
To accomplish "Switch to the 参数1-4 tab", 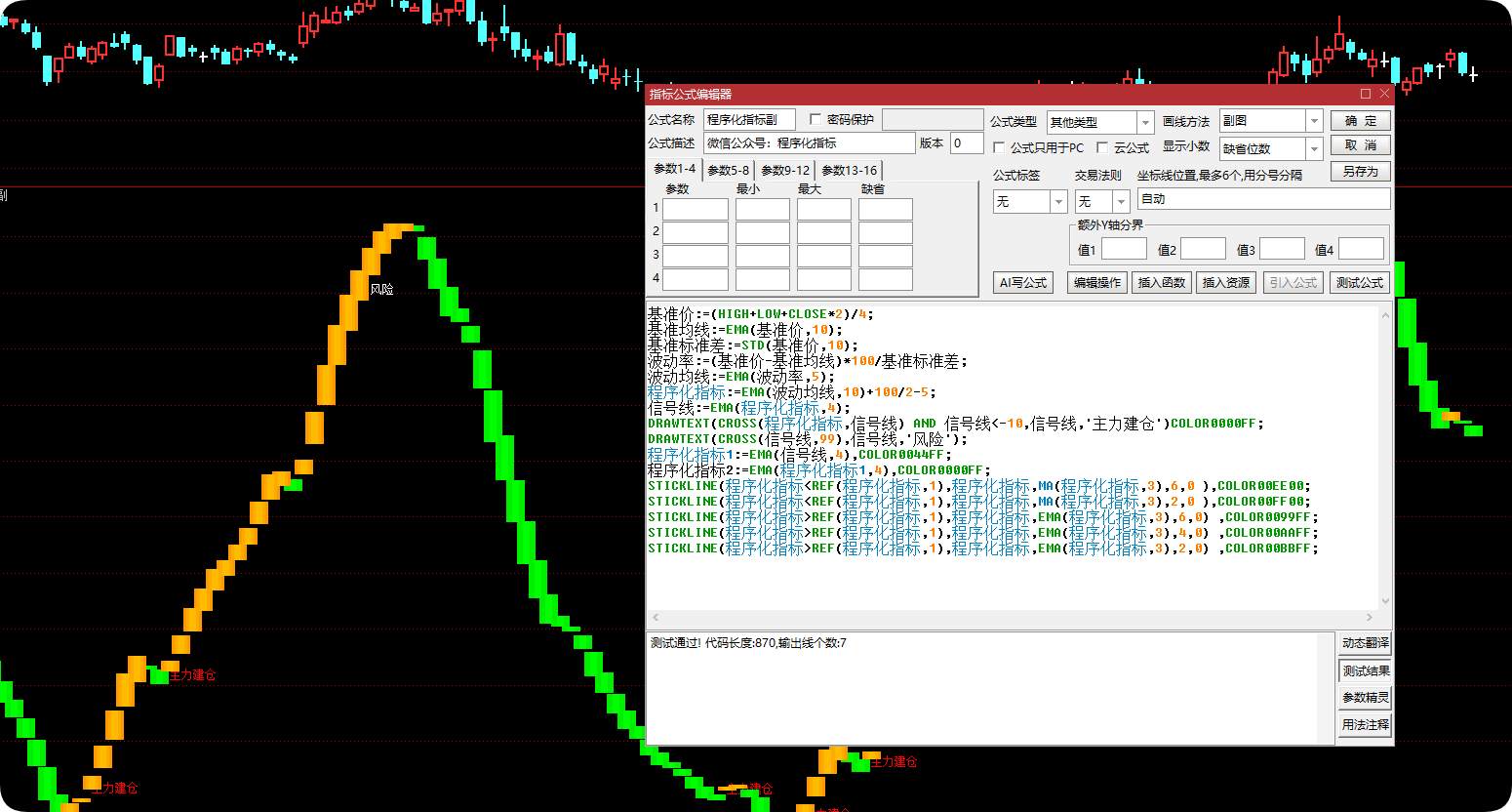I will point(675,169).
